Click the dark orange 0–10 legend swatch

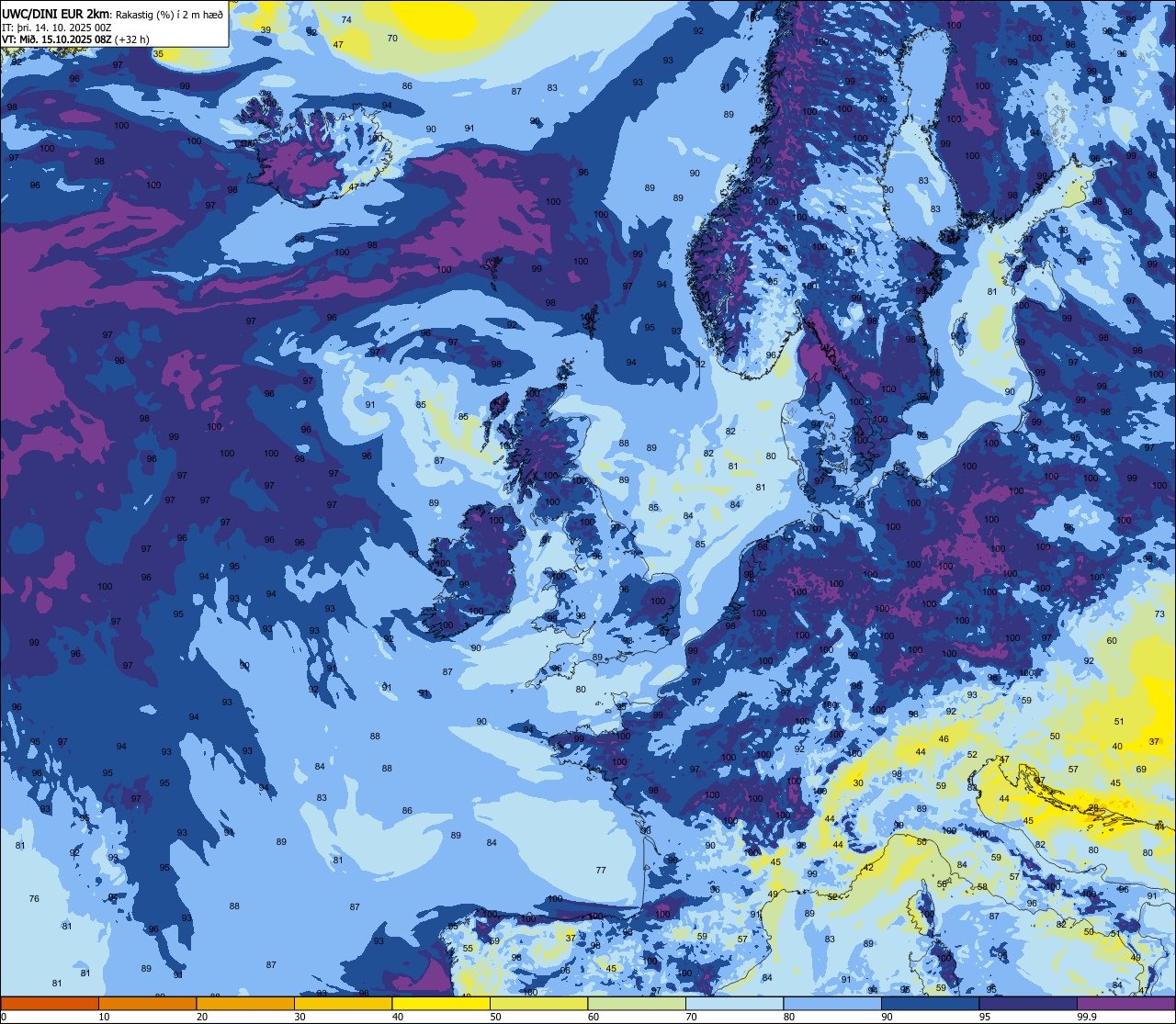(x=50, y=1003)
